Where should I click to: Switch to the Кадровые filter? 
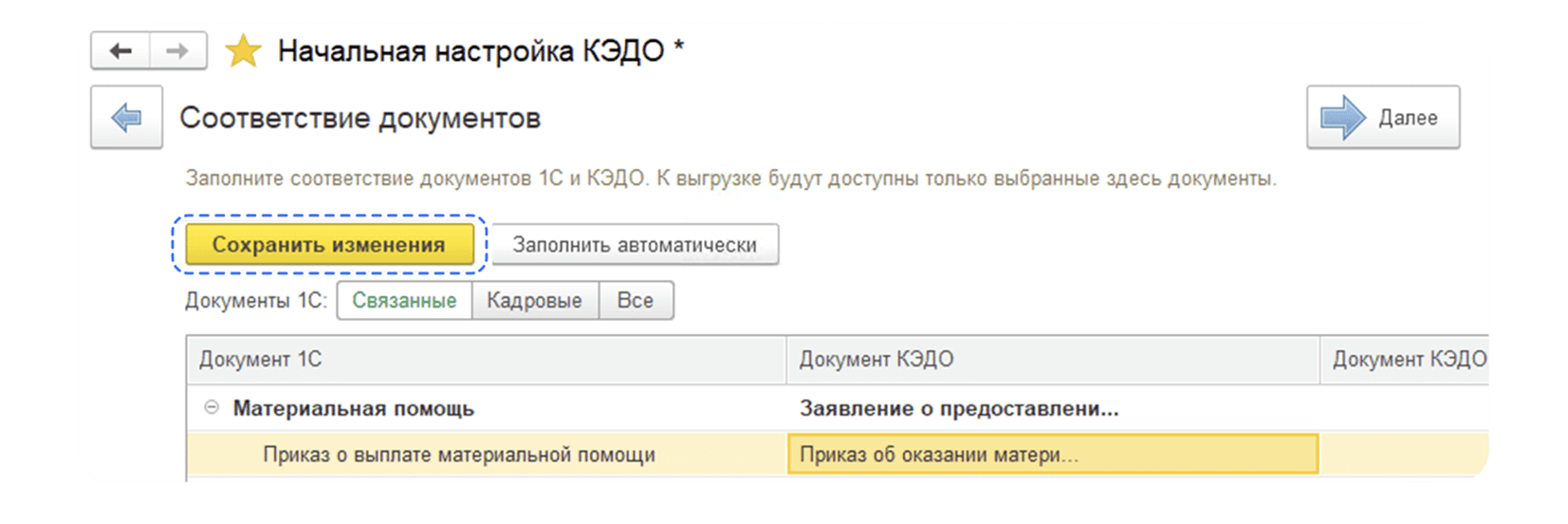(534, 300)
